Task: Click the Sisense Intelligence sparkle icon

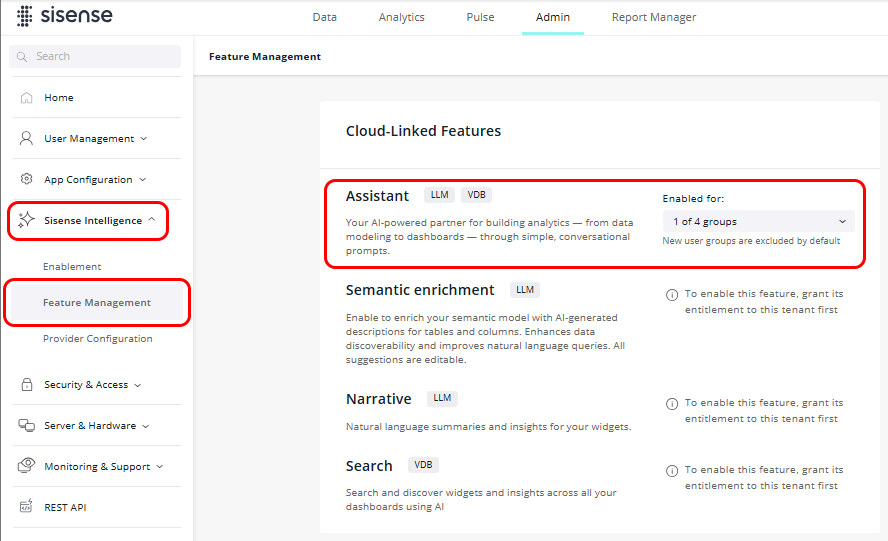Action: tap(26, 220)
